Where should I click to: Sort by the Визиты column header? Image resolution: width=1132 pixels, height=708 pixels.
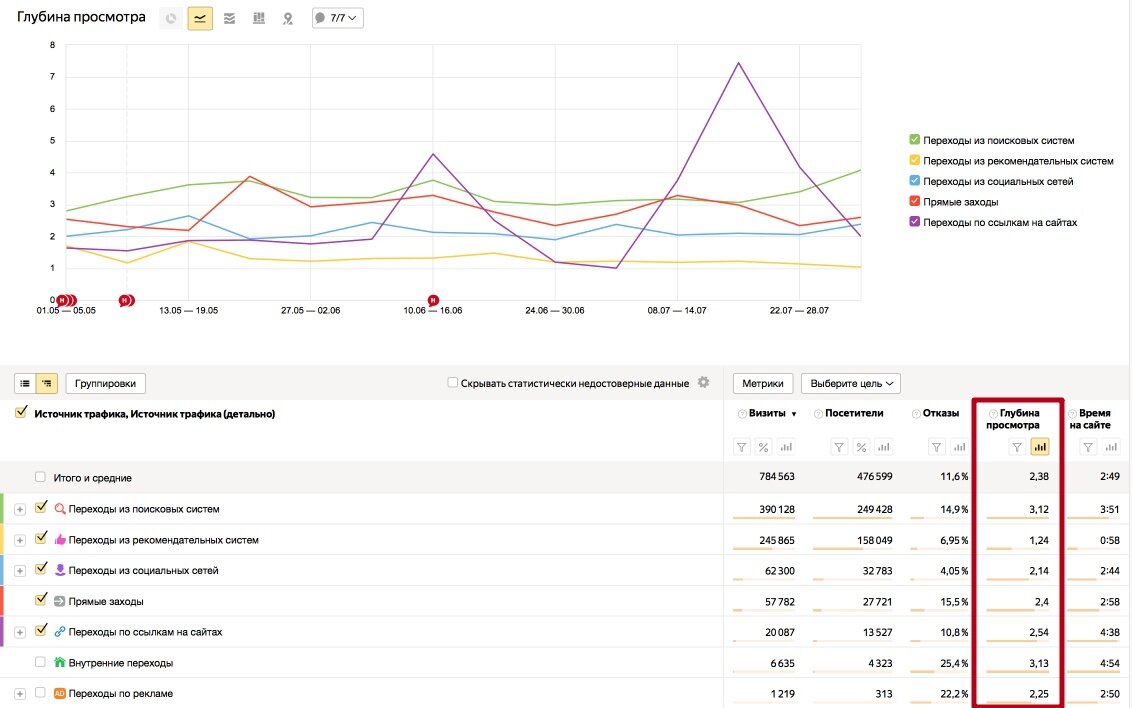click(769, 414)
